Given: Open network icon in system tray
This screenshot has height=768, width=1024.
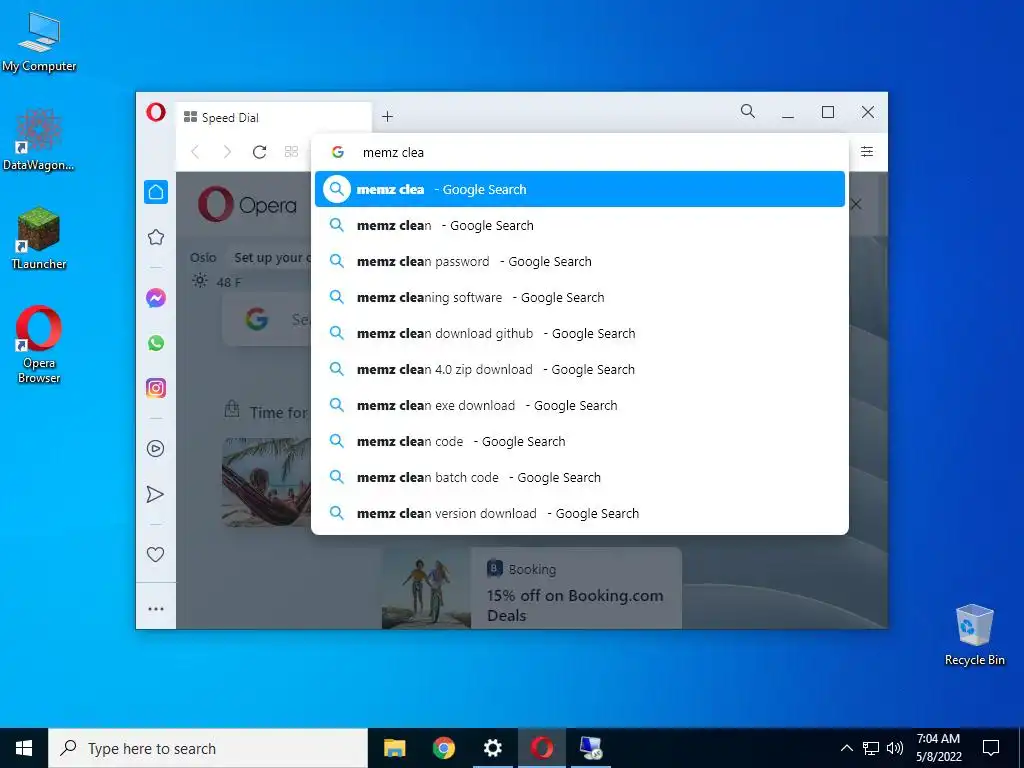Looking at the screenshot, I should (871, 748).
